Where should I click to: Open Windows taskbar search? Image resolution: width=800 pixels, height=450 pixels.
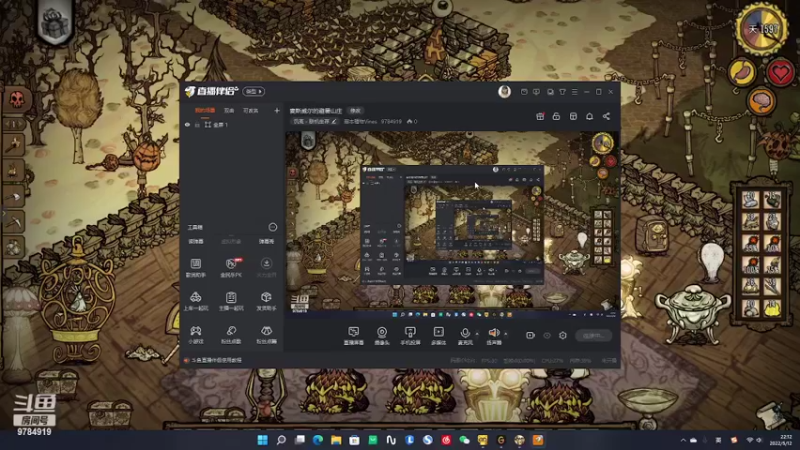[x=281, y=440]
